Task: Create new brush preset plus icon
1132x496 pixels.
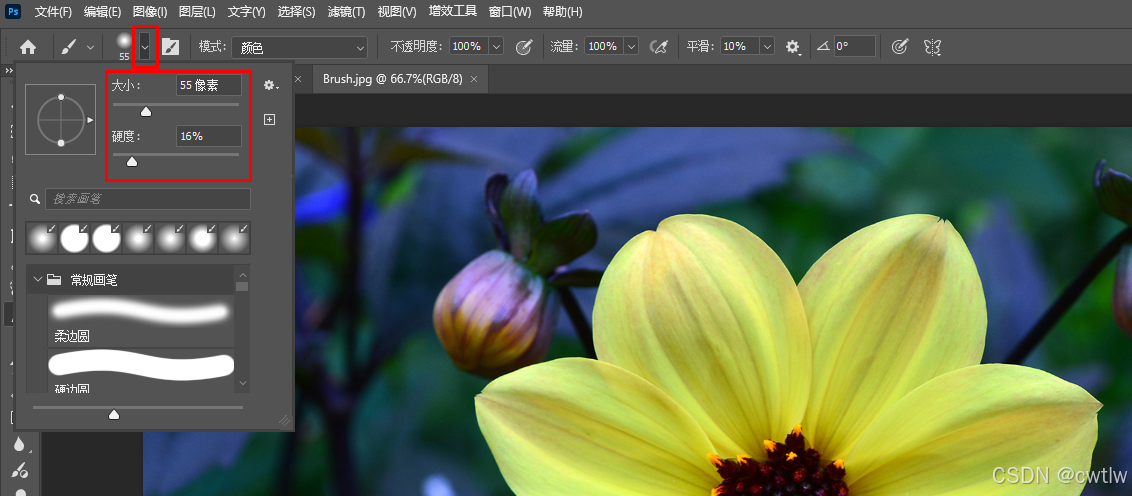Action: tap(269, 119)
